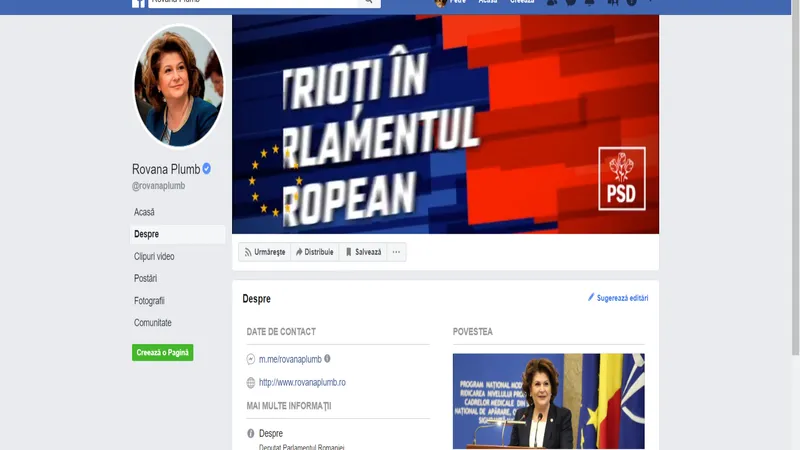This screenshot has width=800, height=450.
Task: Click the info icon beside m.me/rovanaplumb
Action: pyautogui.click(x=328, y=359)
